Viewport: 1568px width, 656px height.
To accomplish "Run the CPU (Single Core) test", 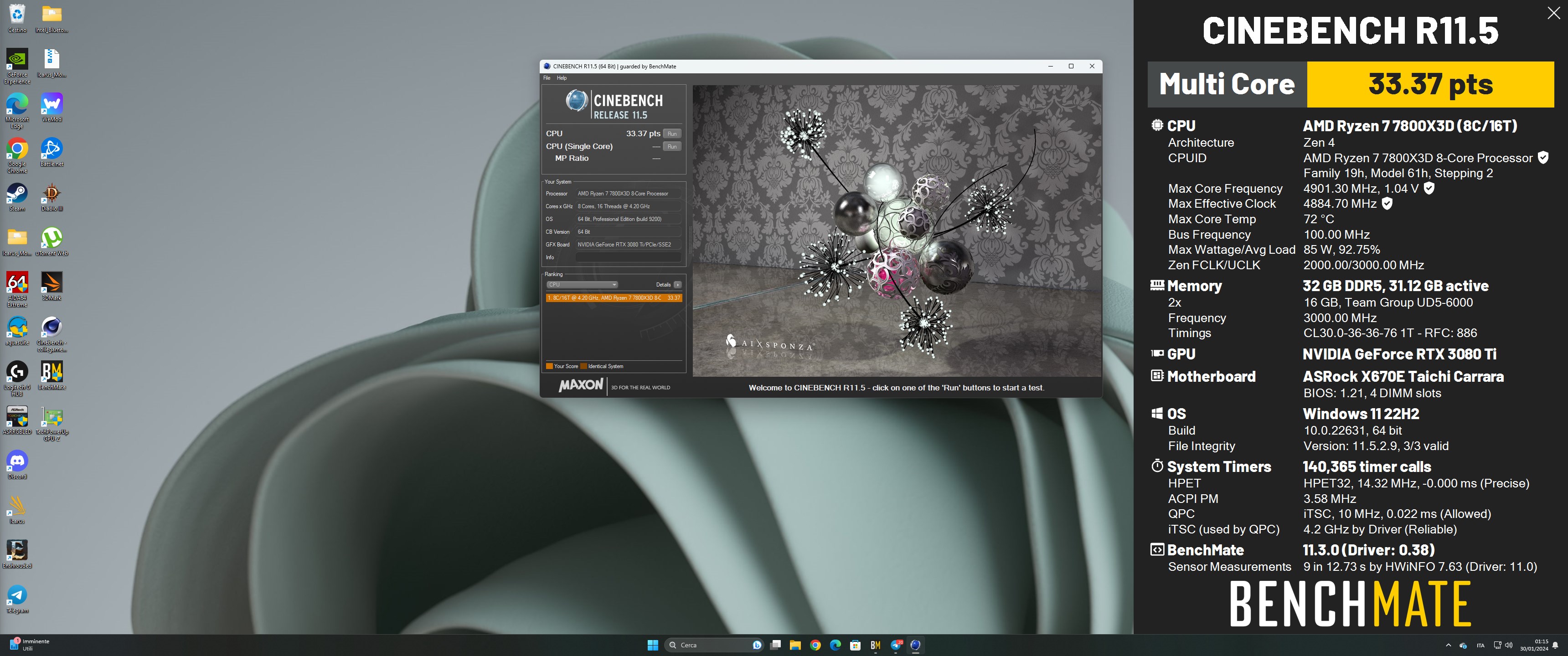I will (x=671, y=147).
